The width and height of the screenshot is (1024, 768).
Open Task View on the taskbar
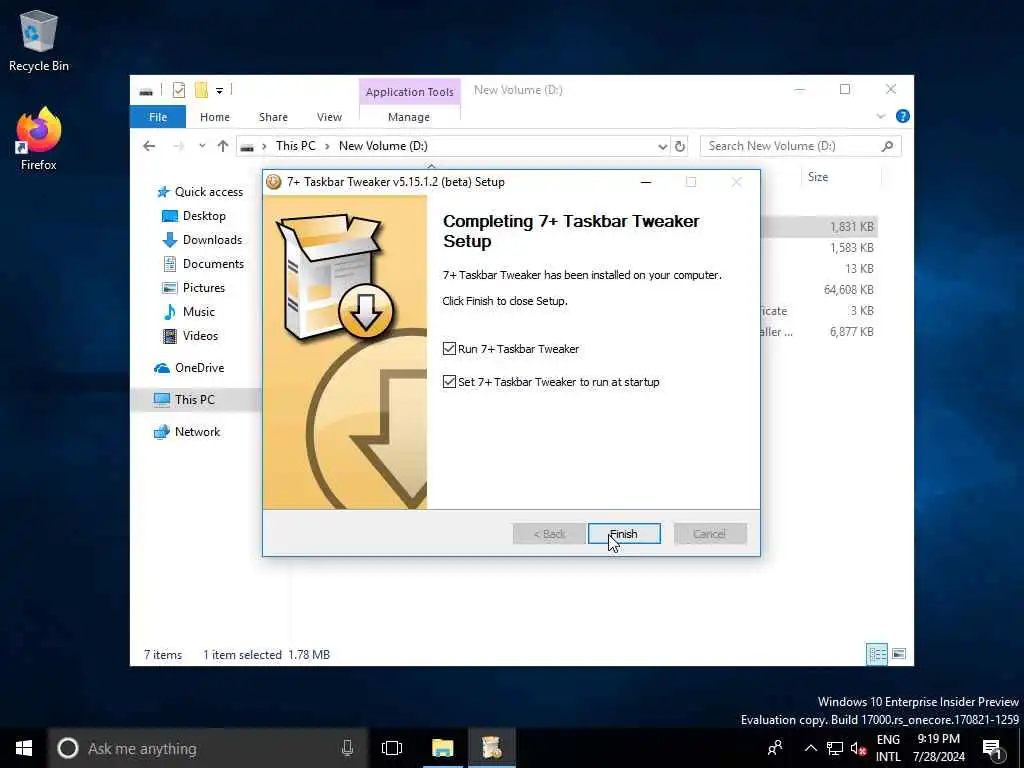pyautogui.click(x=392, y=748)
